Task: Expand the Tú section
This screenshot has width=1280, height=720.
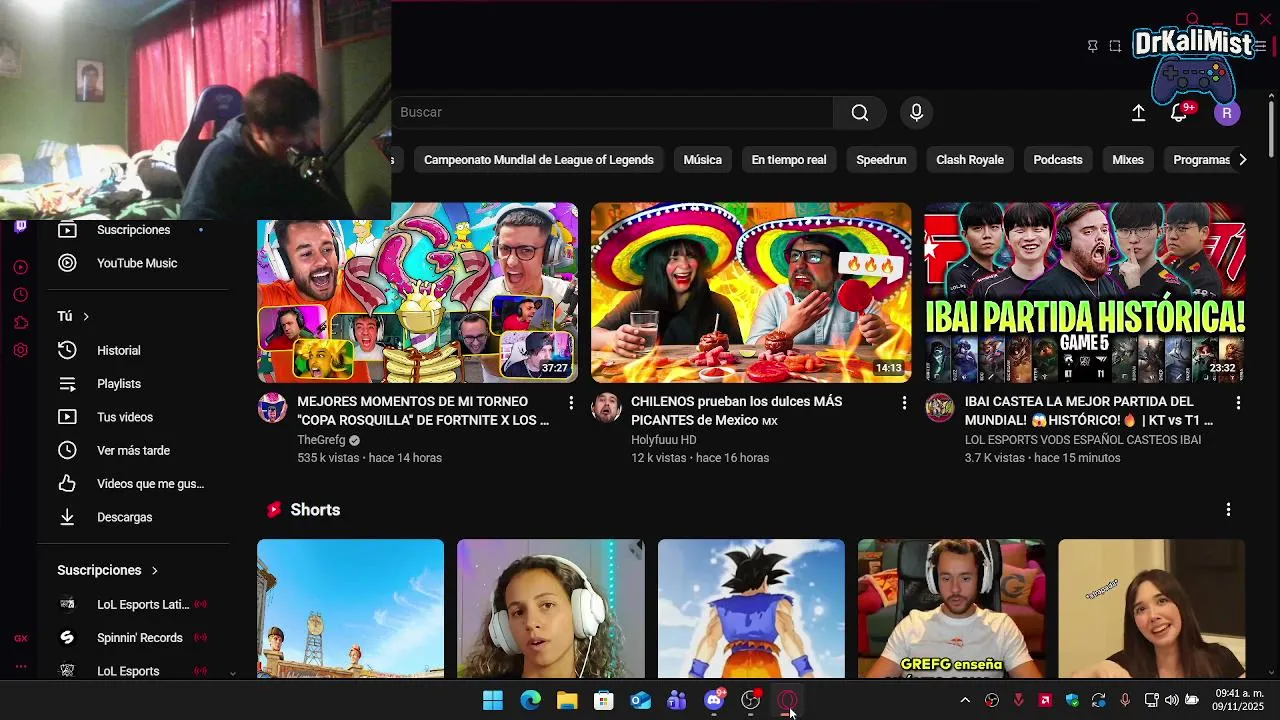Action: click(73, 316)
